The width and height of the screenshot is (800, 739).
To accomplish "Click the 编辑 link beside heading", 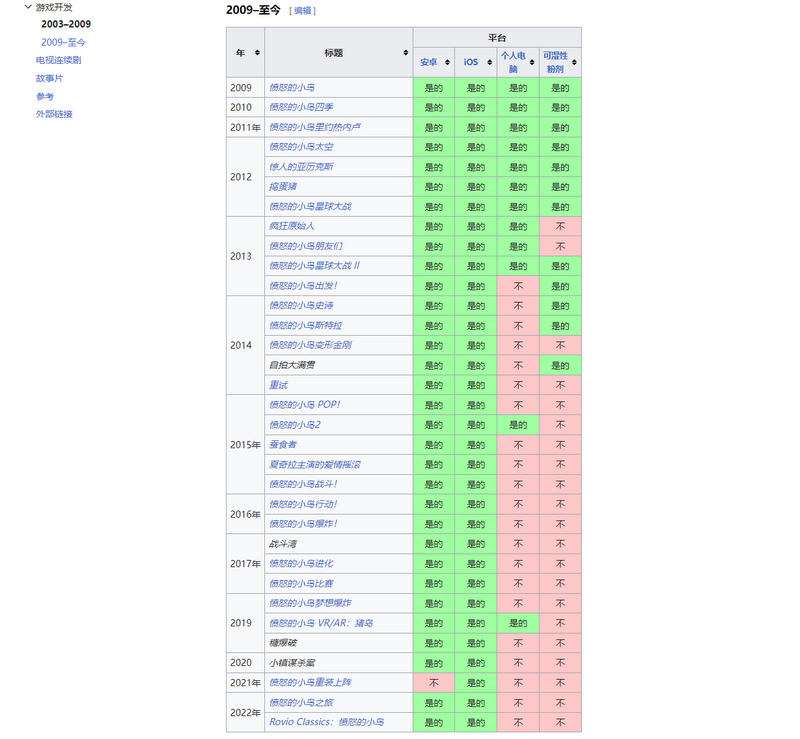I will pyautogui.click(x=303, y=11).
